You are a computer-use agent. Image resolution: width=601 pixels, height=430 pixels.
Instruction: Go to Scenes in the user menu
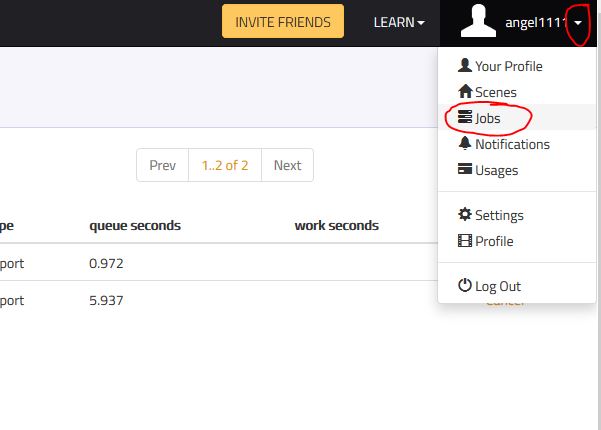tap(516, 92)
